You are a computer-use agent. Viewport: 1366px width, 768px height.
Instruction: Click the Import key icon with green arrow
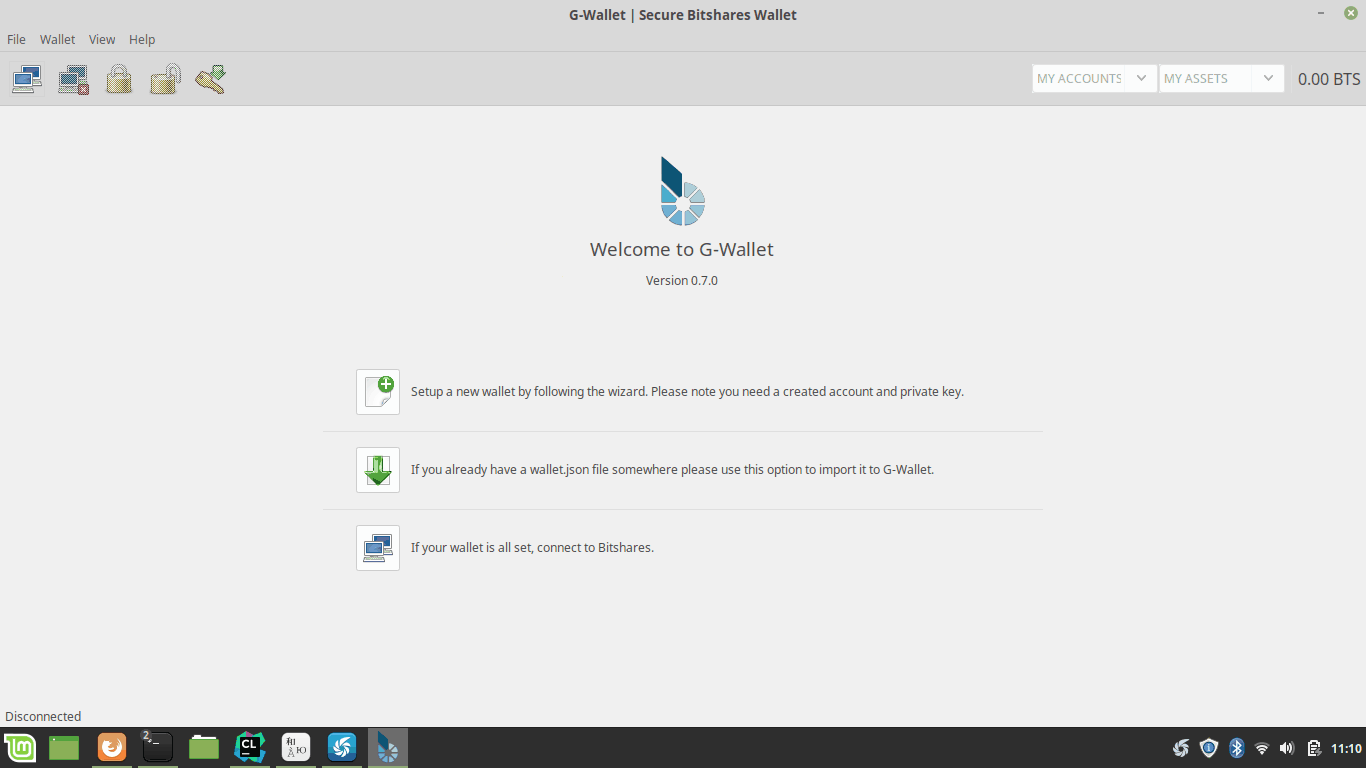211,79
